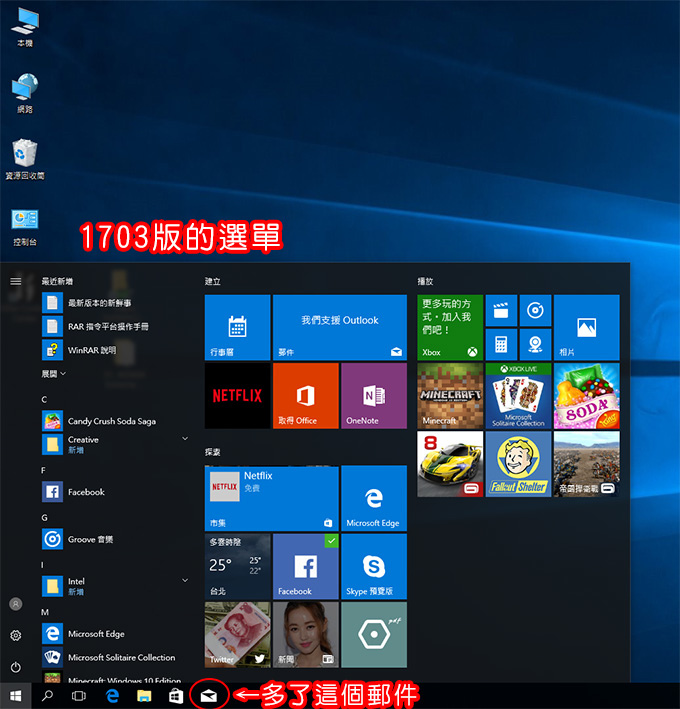This screenshot has width=680, height=709.
Task: Open the taskbar search magnifier
Action: [47, 696]
